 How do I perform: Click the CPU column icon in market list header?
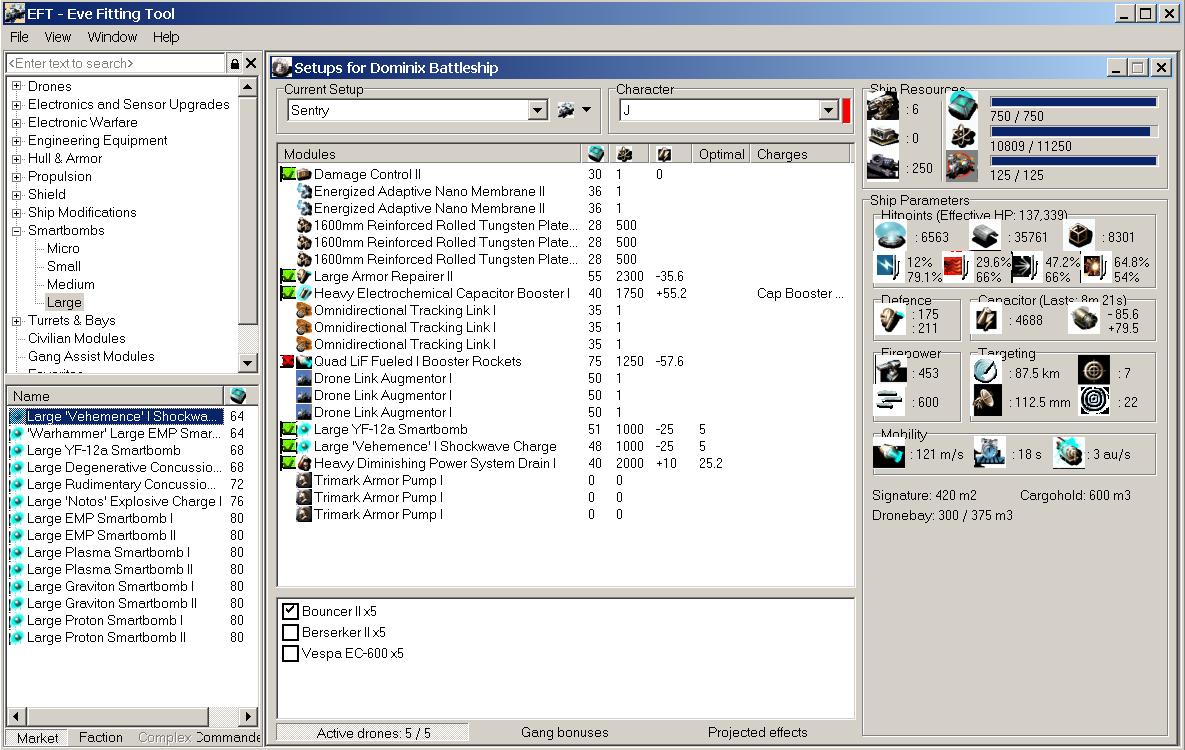[x=237, y=395]
